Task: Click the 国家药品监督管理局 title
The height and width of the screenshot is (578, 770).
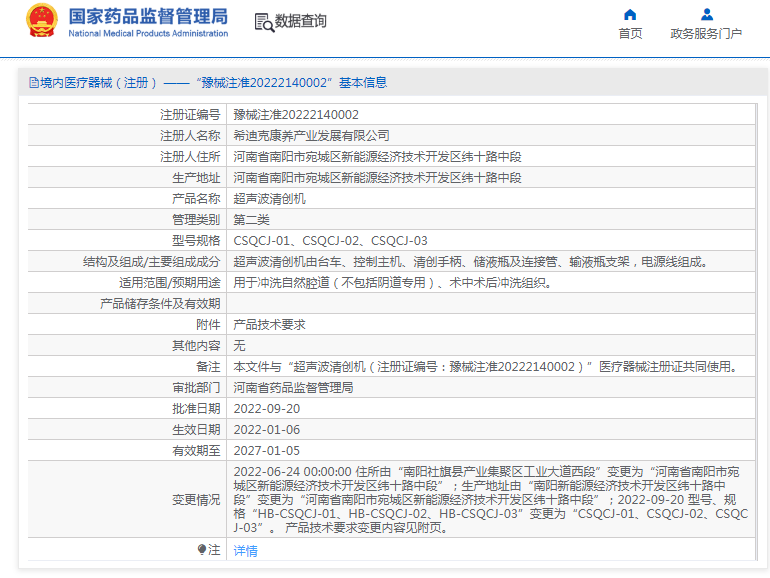Action: pyautogui.click(x=148, y=16)
